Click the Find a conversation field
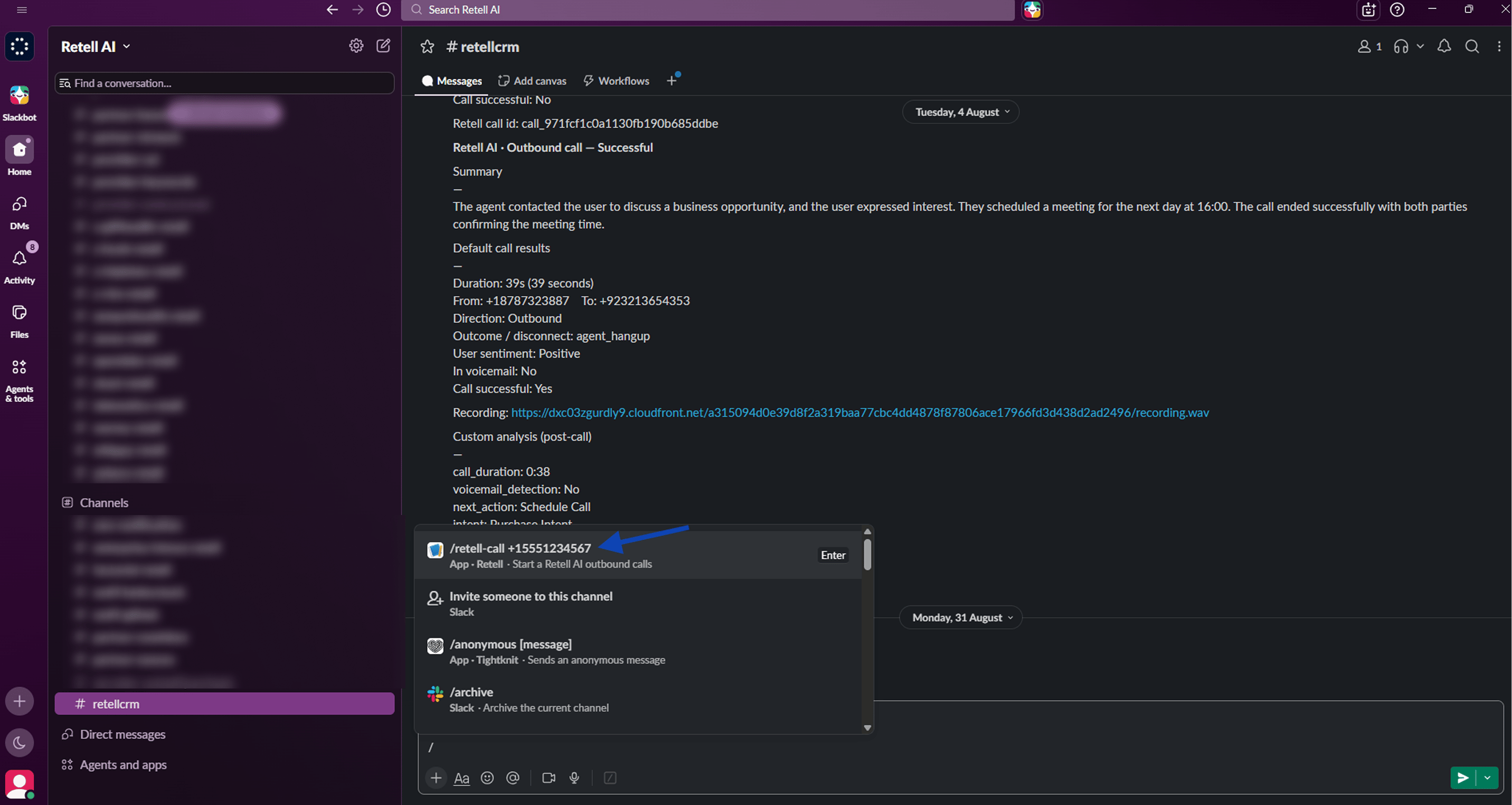 (224, 83)
